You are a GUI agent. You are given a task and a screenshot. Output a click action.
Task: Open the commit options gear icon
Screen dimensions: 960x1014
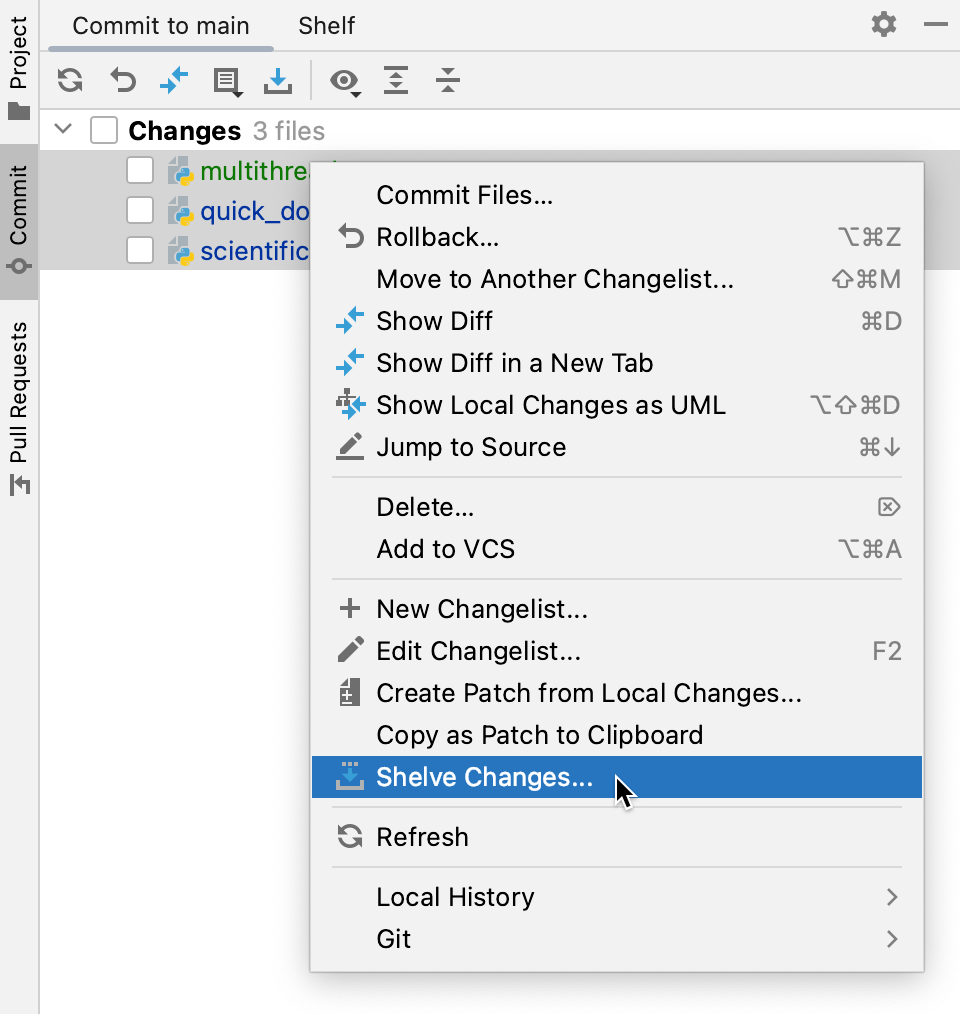coord(884,25)
